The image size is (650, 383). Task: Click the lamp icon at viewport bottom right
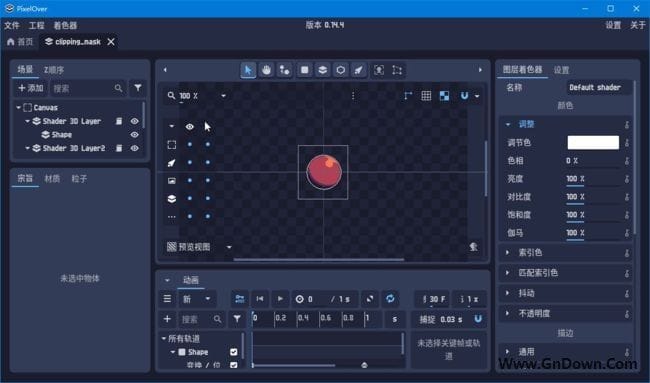point(473,247)
